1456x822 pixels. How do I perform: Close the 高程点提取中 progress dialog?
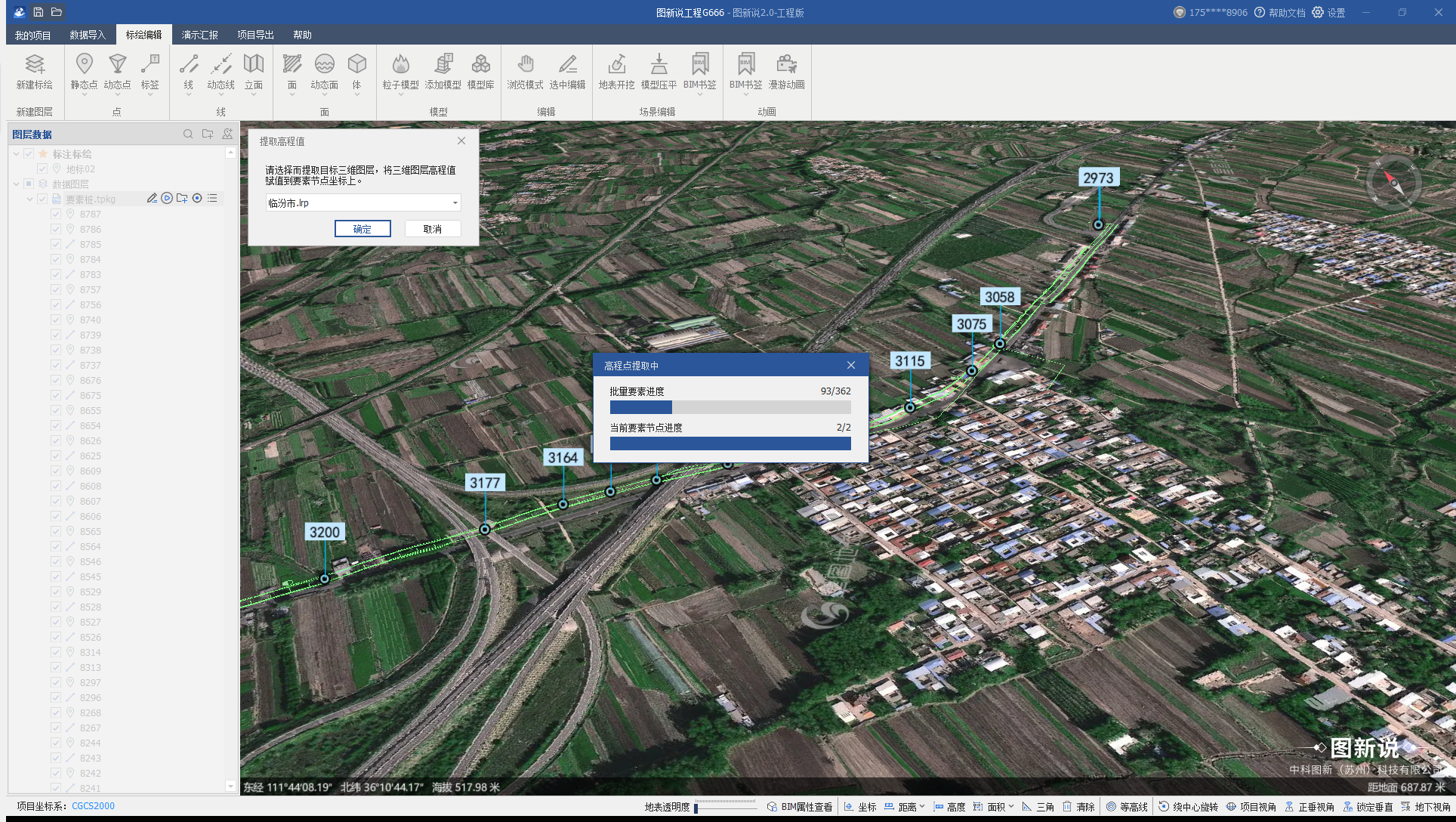851,365
